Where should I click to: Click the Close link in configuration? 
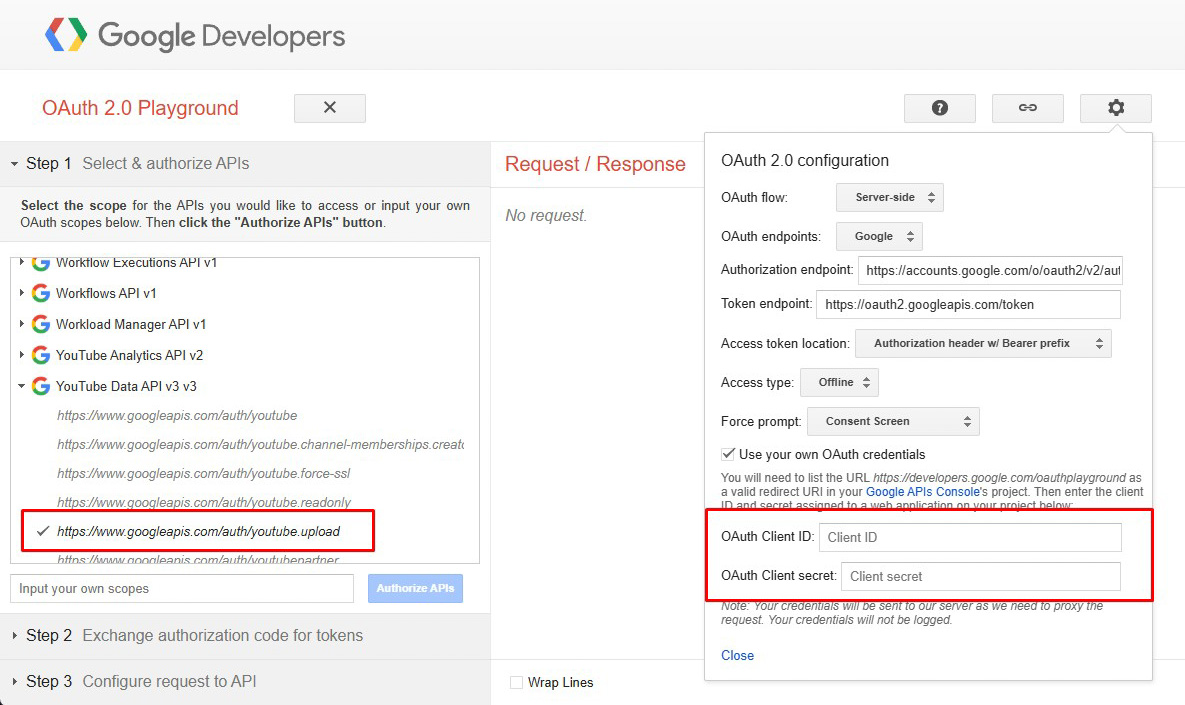tap(737, 655)
